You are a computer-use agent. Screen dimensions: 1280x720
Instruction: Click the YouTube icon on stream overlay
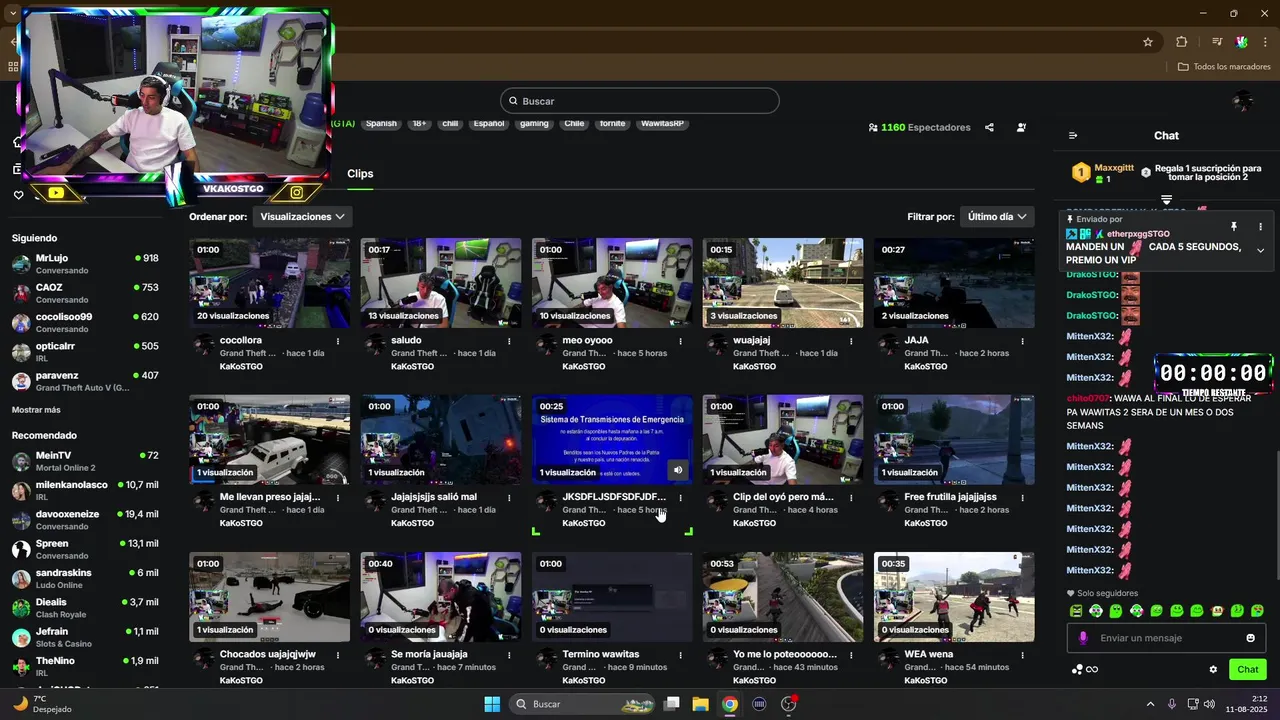(x=56, y=193)
